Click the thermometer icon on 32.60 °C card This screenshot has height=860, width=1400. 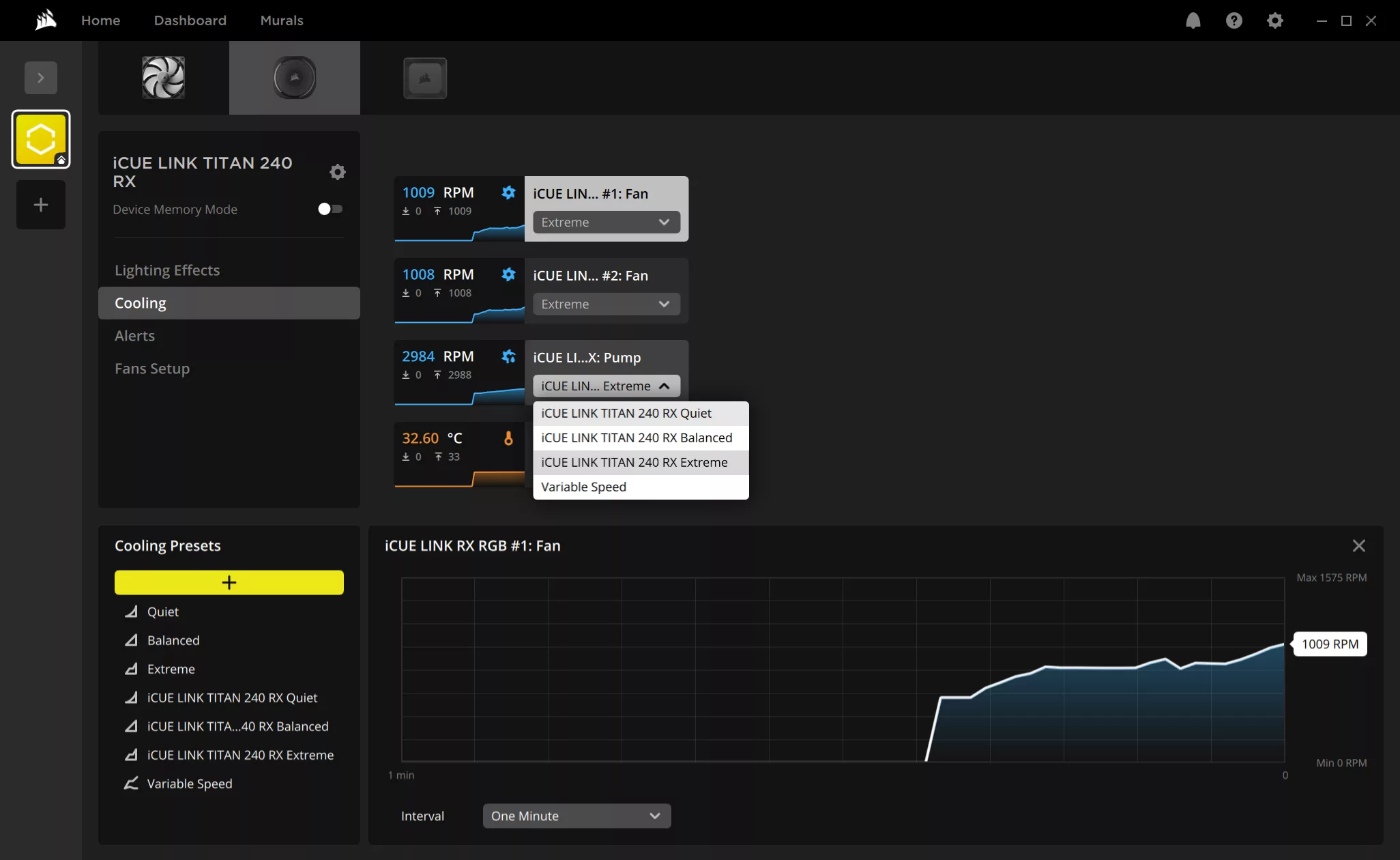click(508, 438)
